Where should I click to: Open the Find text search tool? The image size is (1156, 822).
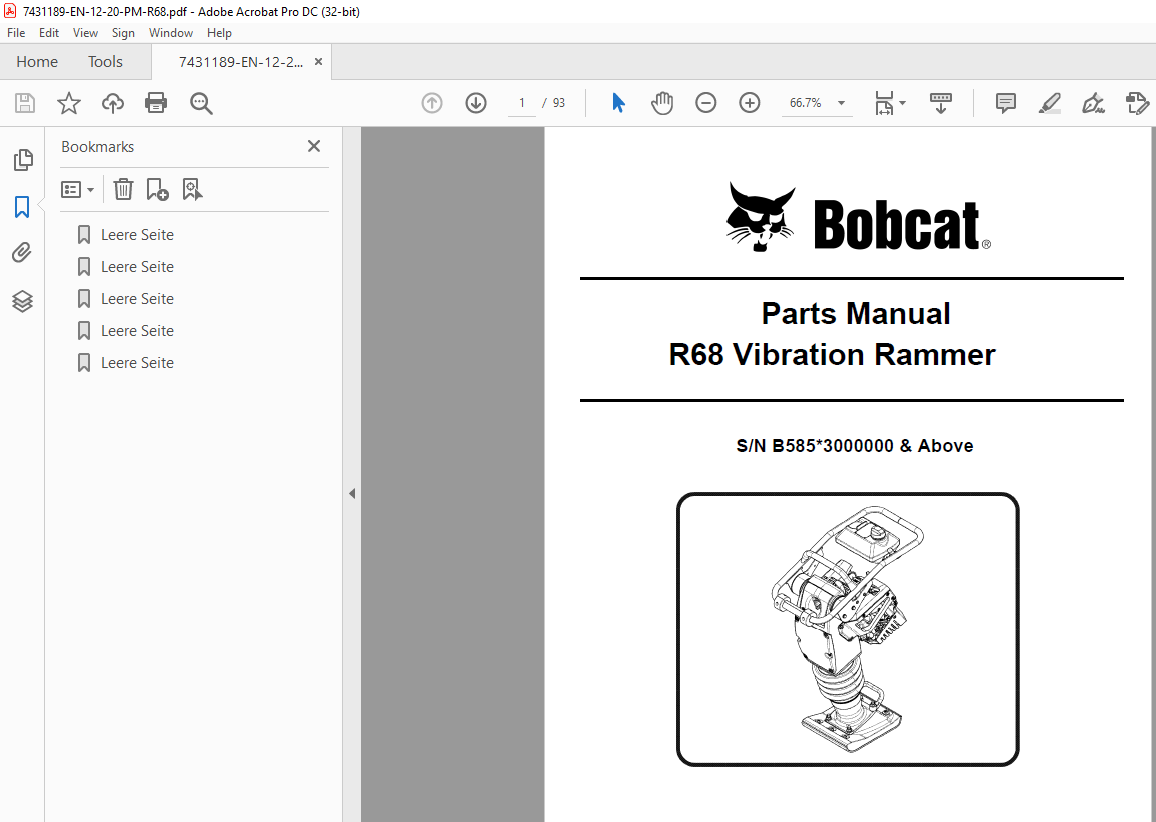pyautogui.click(x=201, y=103)
